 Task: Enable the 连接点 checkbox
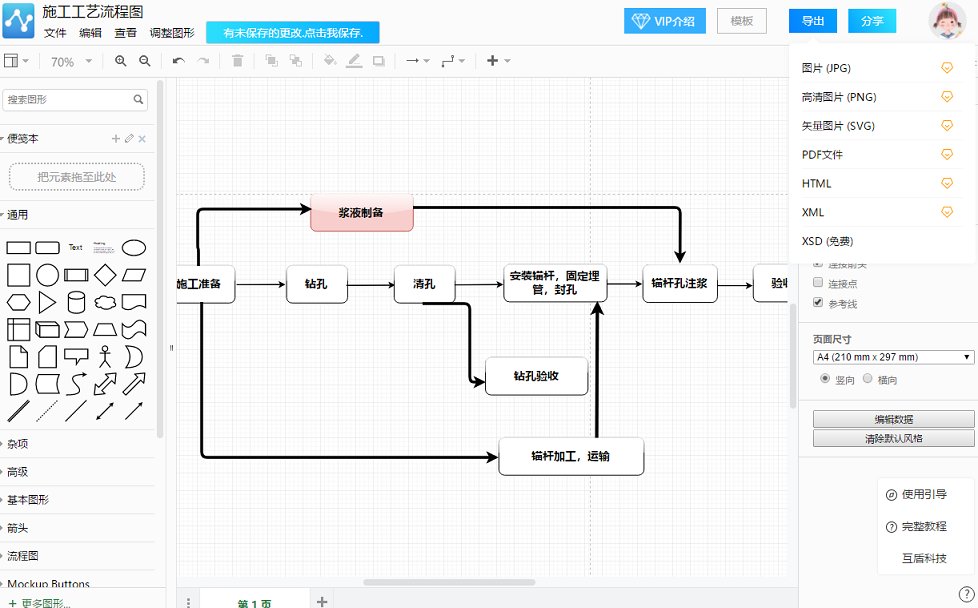pyautogui.click(x=818, y=283)
